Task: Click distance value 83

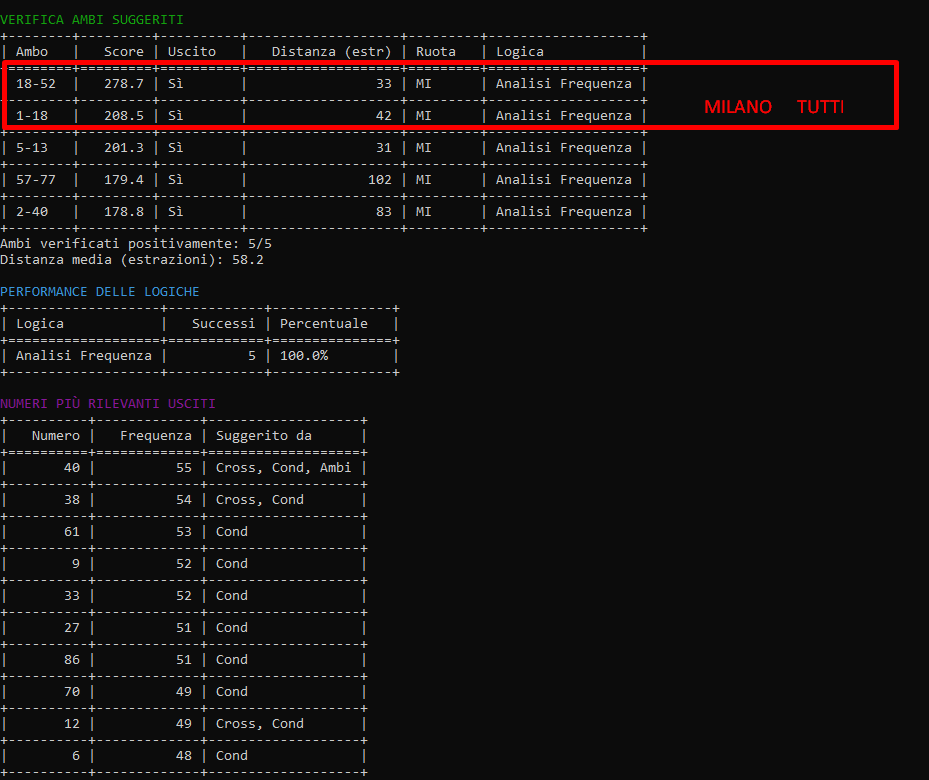Action: (384, 211)
